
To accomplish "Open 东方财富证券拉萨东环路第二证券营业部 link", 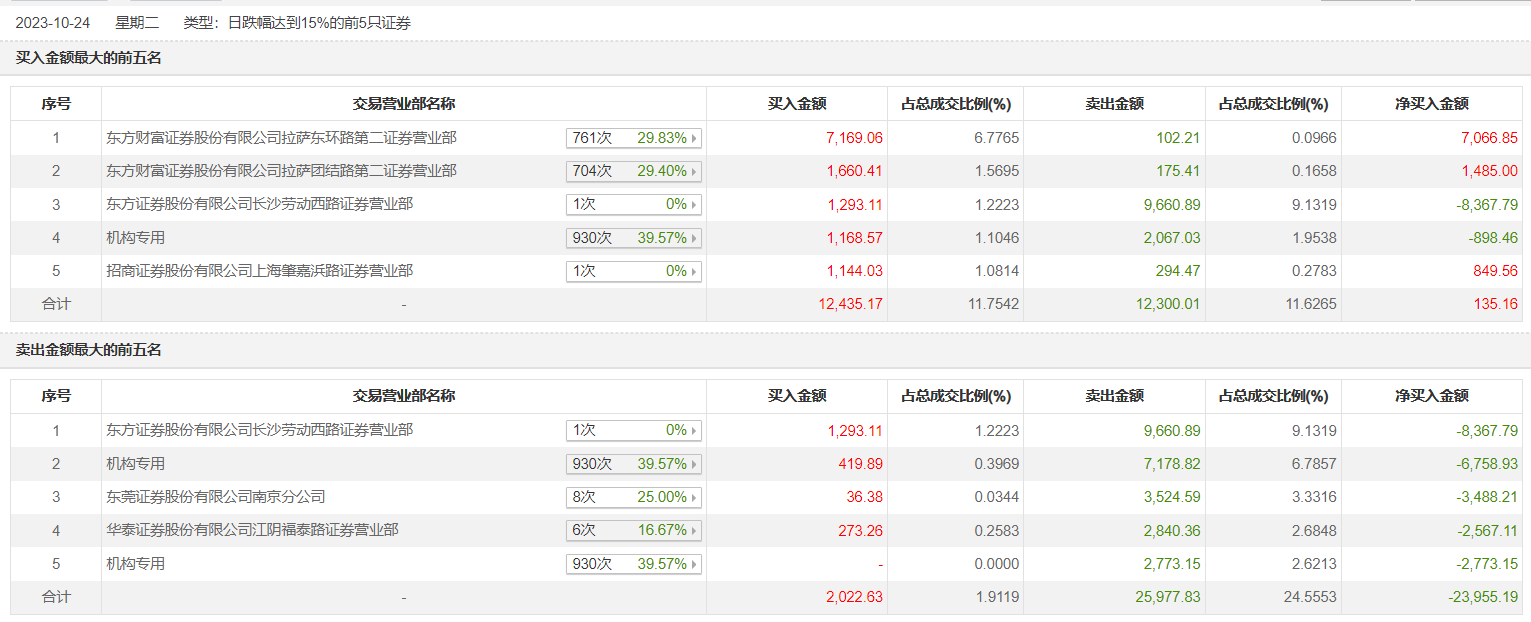I will [x=281, y=138].
